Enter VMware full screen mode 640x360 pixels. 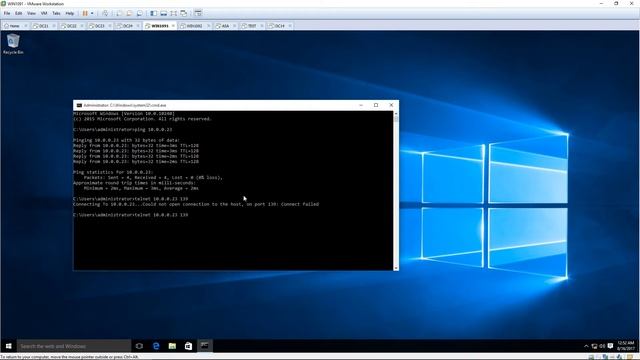coord(174,13)
